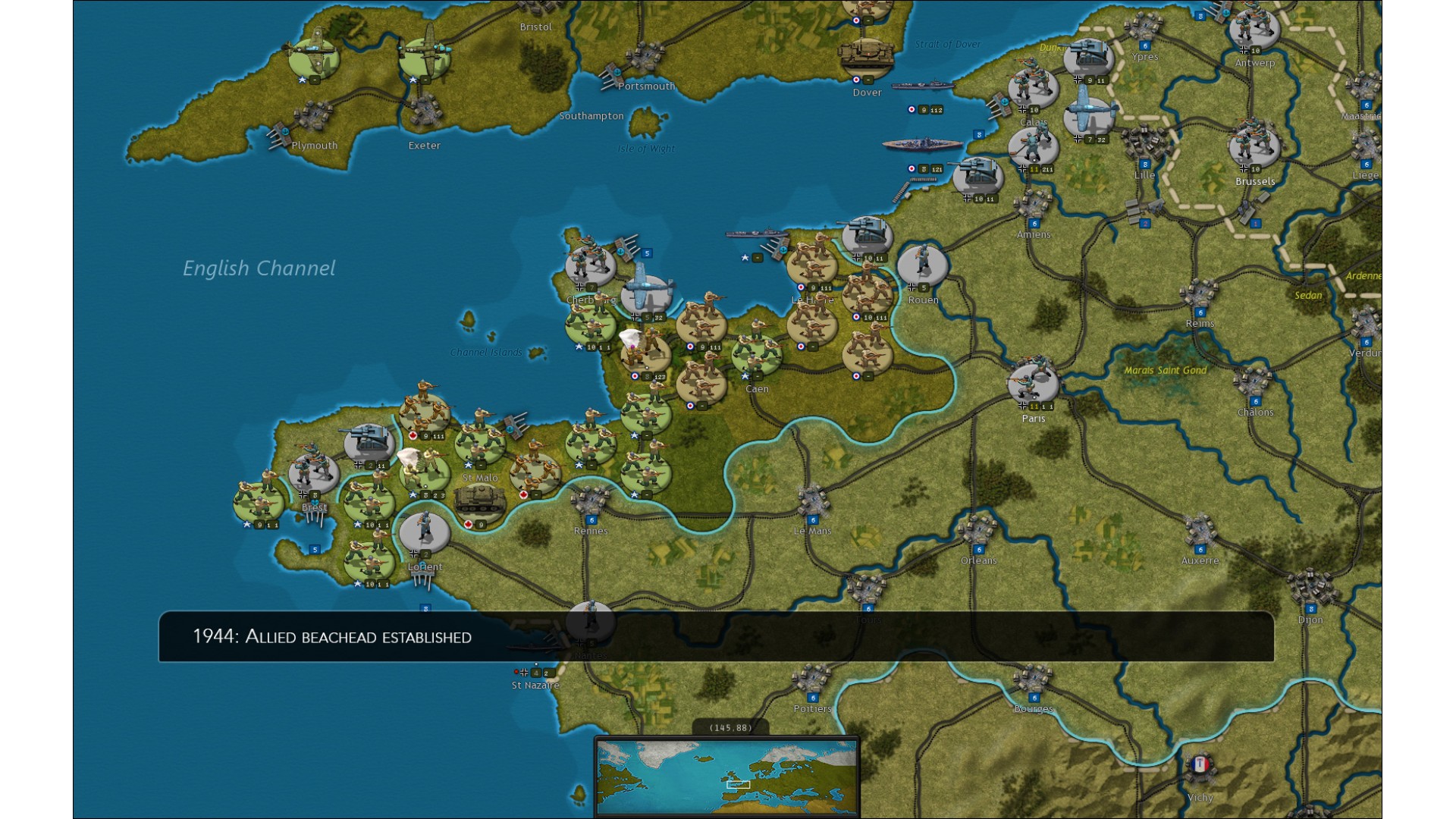
Task: Click the Le Mans city marker
Action: click(x=812, y=501)
